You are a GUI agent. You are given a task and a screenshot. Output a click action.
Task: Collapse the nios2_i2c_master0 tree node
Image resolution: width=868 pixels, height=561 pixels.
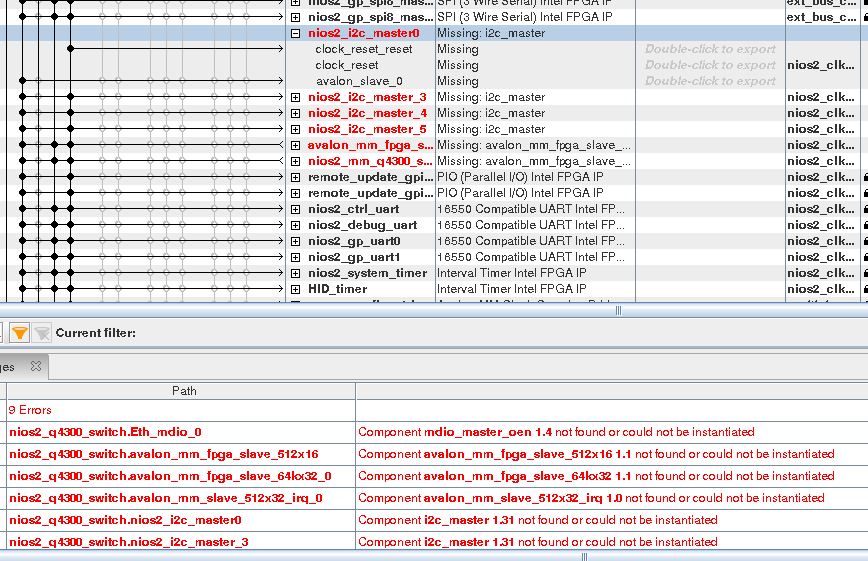295,33
